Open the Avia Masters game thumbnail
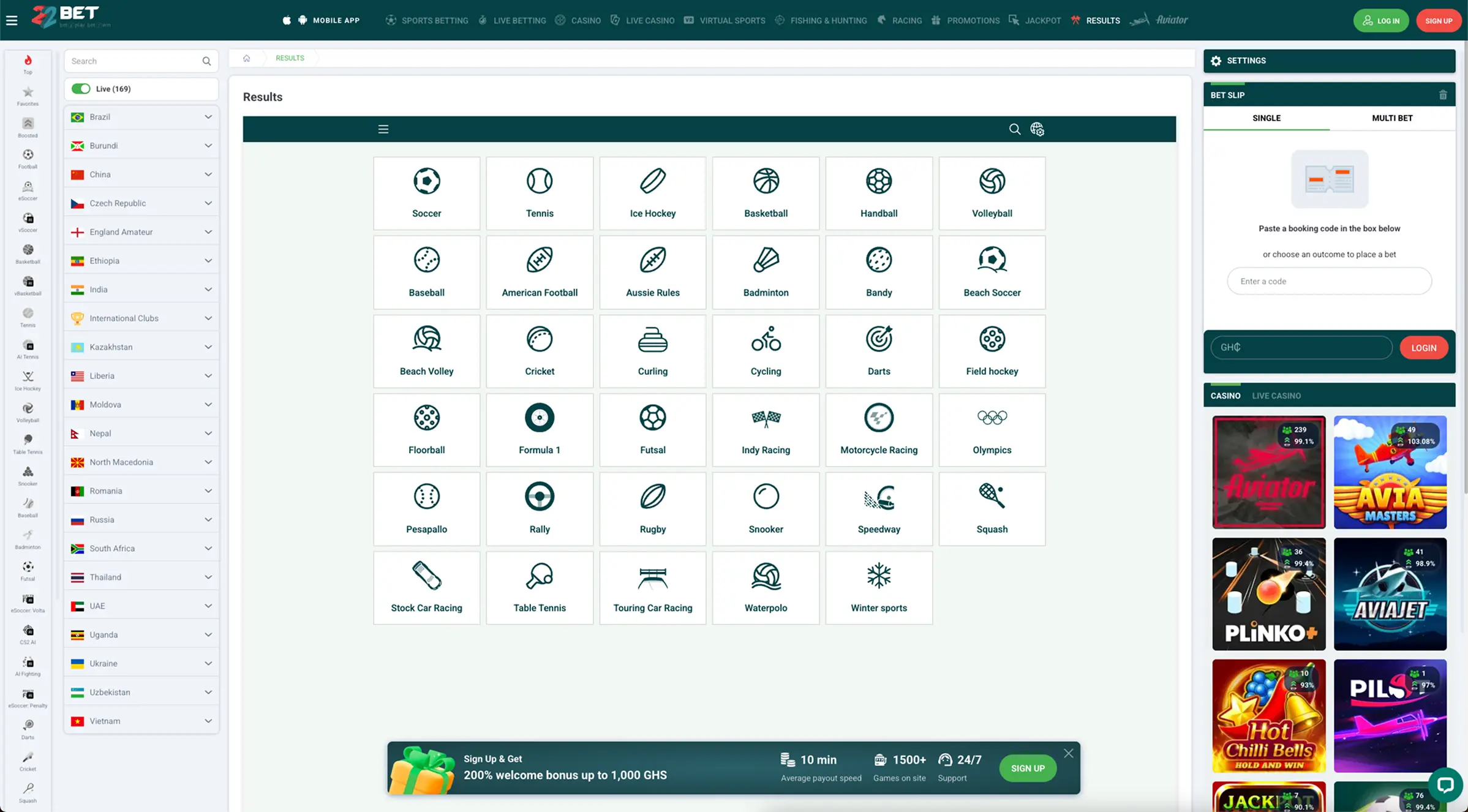This screenshot has width=1468, height=812. [1390, 472]
